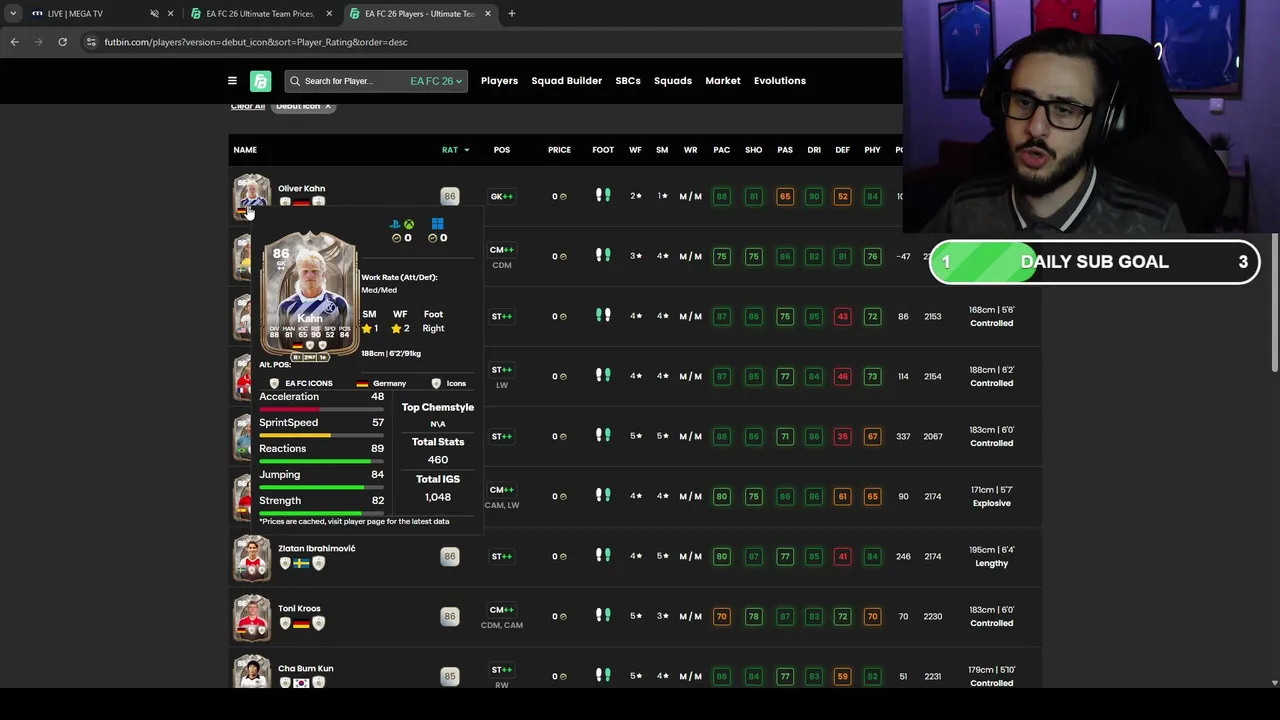Screen dimensions: 1280x720
Task: Click Oliver Kahn card image in popup
Action: click(309, 296)
